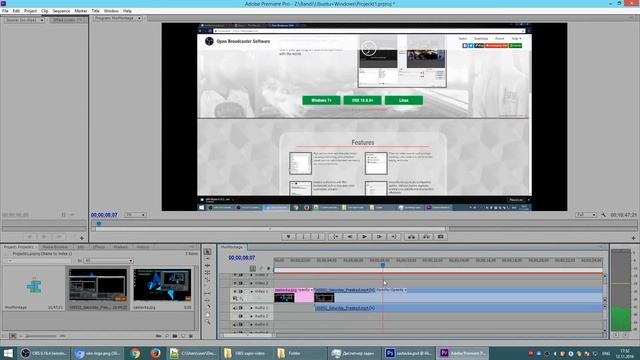Switch to the Media Browser tab

click(x=55, y=247)
